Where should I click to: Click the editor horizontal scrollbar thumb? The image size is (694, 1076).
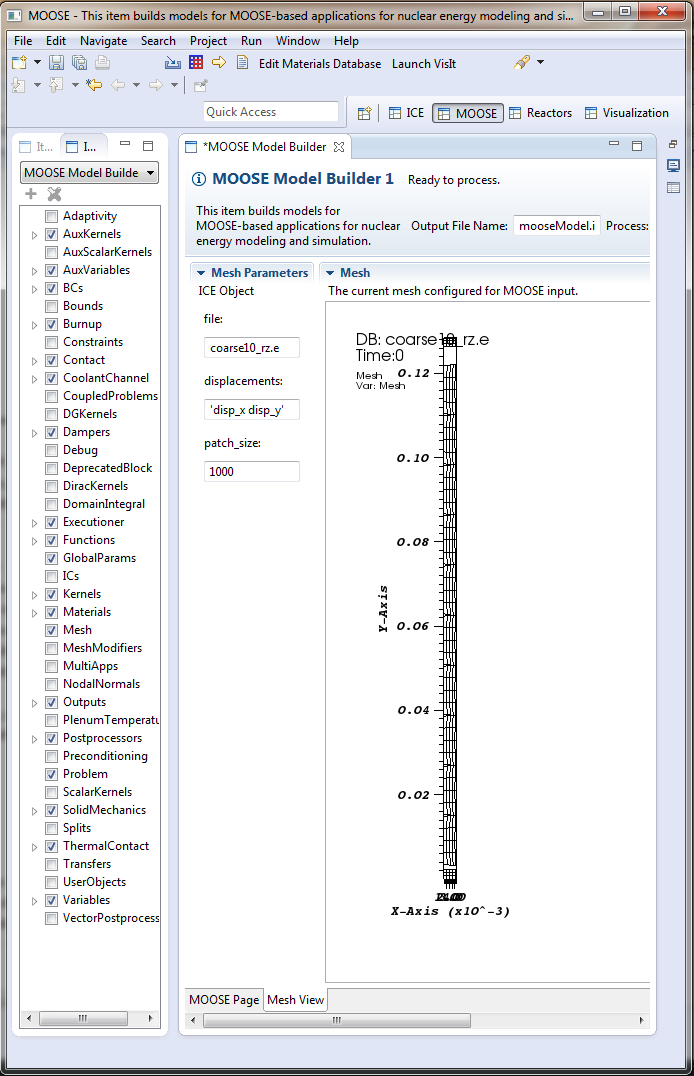tap(337, 1020)
